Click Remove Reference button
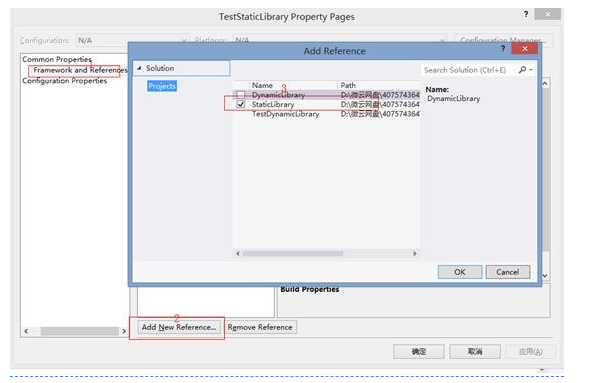The height and width of the screenshot is (383, 593). [260, 327]
